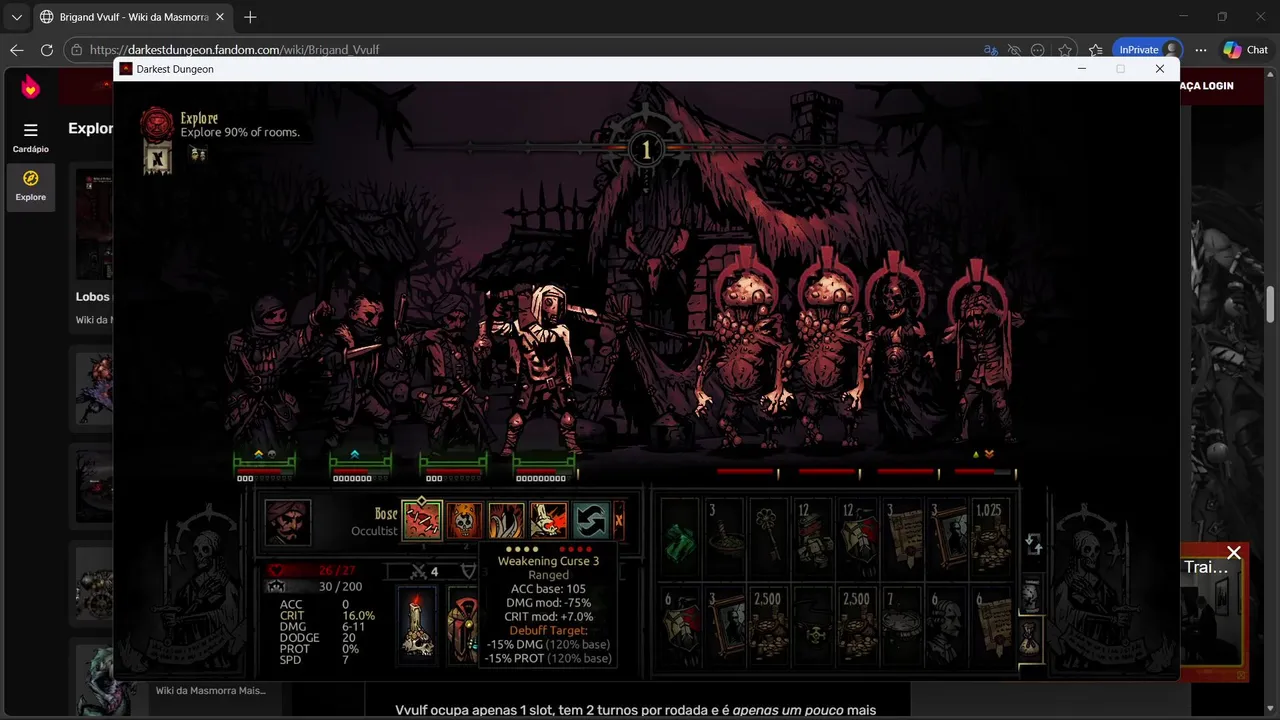The image size is (1280, 720).
Task: Expand the tab search dropdown
Action: pyautogui.click(x=16, y=17)
